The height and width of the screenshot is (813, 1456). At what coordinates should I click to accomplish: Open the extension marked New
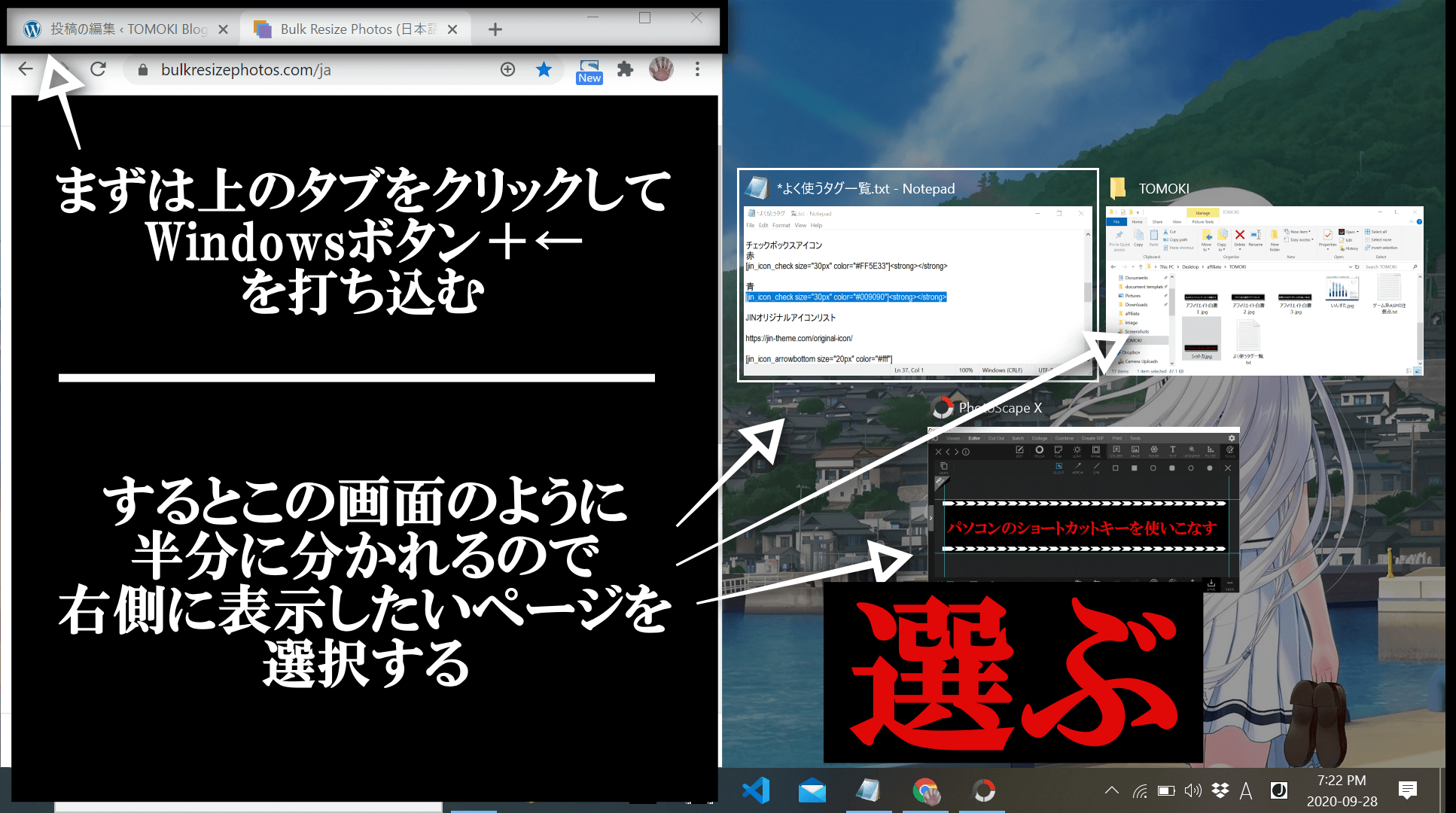589,71
